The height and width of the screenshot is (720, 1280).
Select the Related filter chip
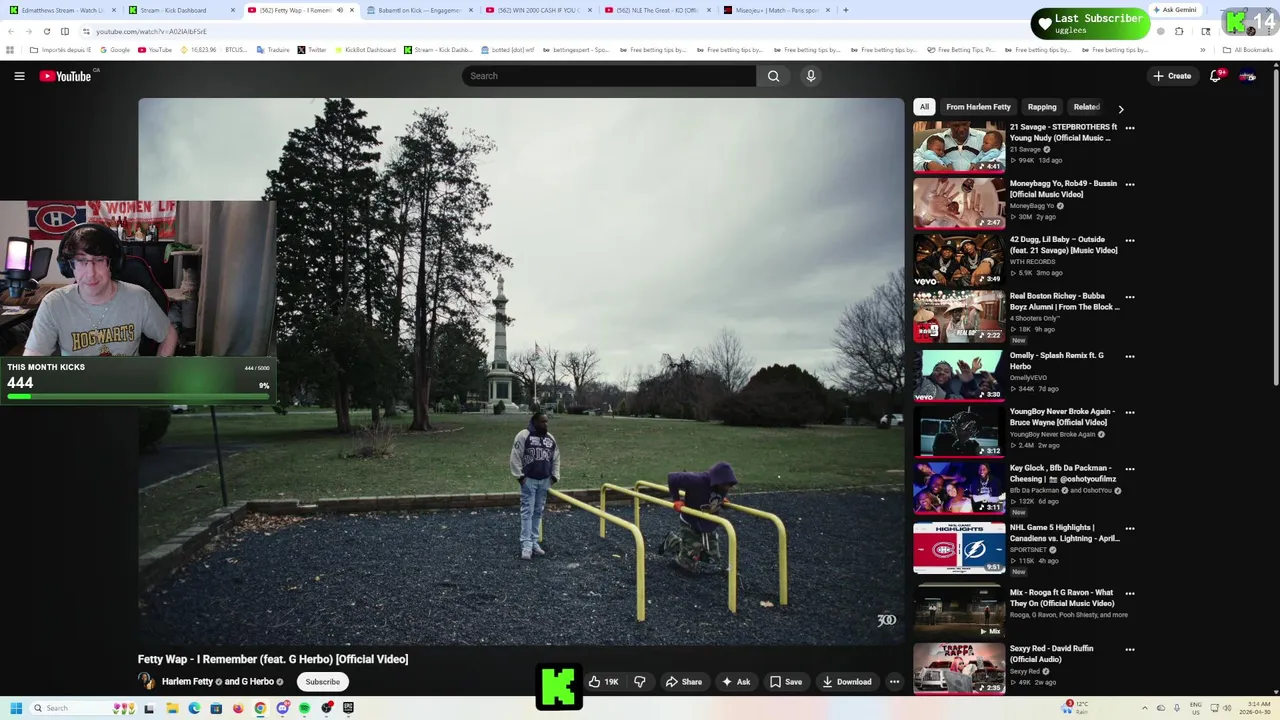tap(1086, 107)
